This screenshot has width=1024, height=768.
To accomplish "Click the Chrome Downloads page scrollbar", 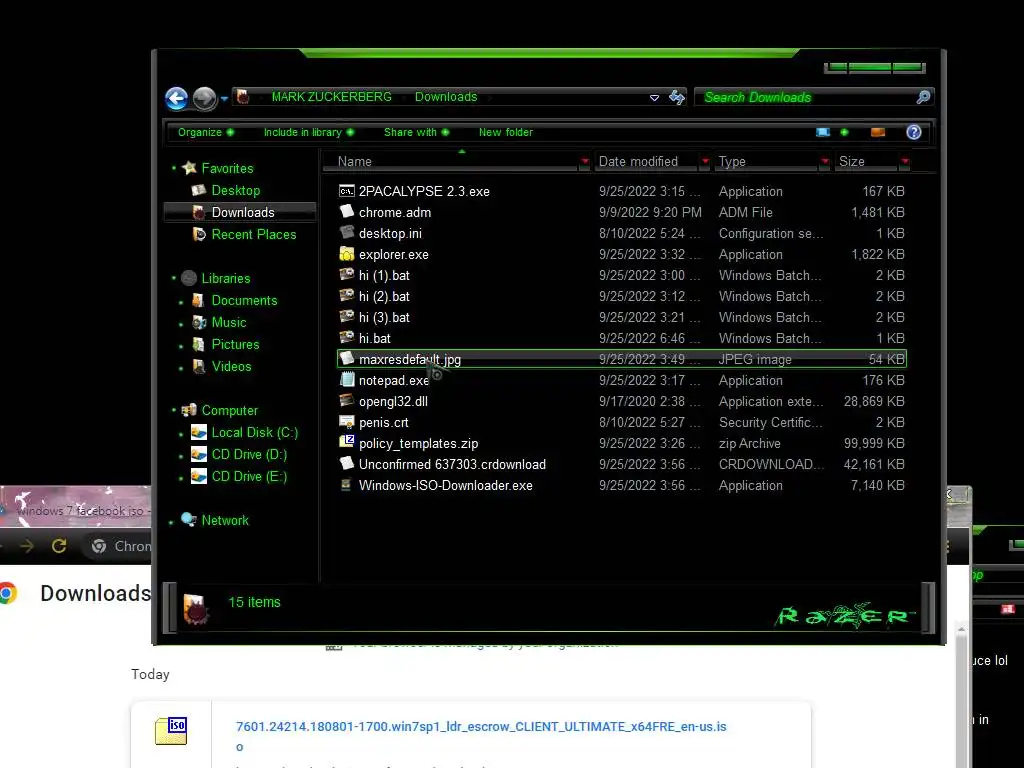I will pos(961,696).
